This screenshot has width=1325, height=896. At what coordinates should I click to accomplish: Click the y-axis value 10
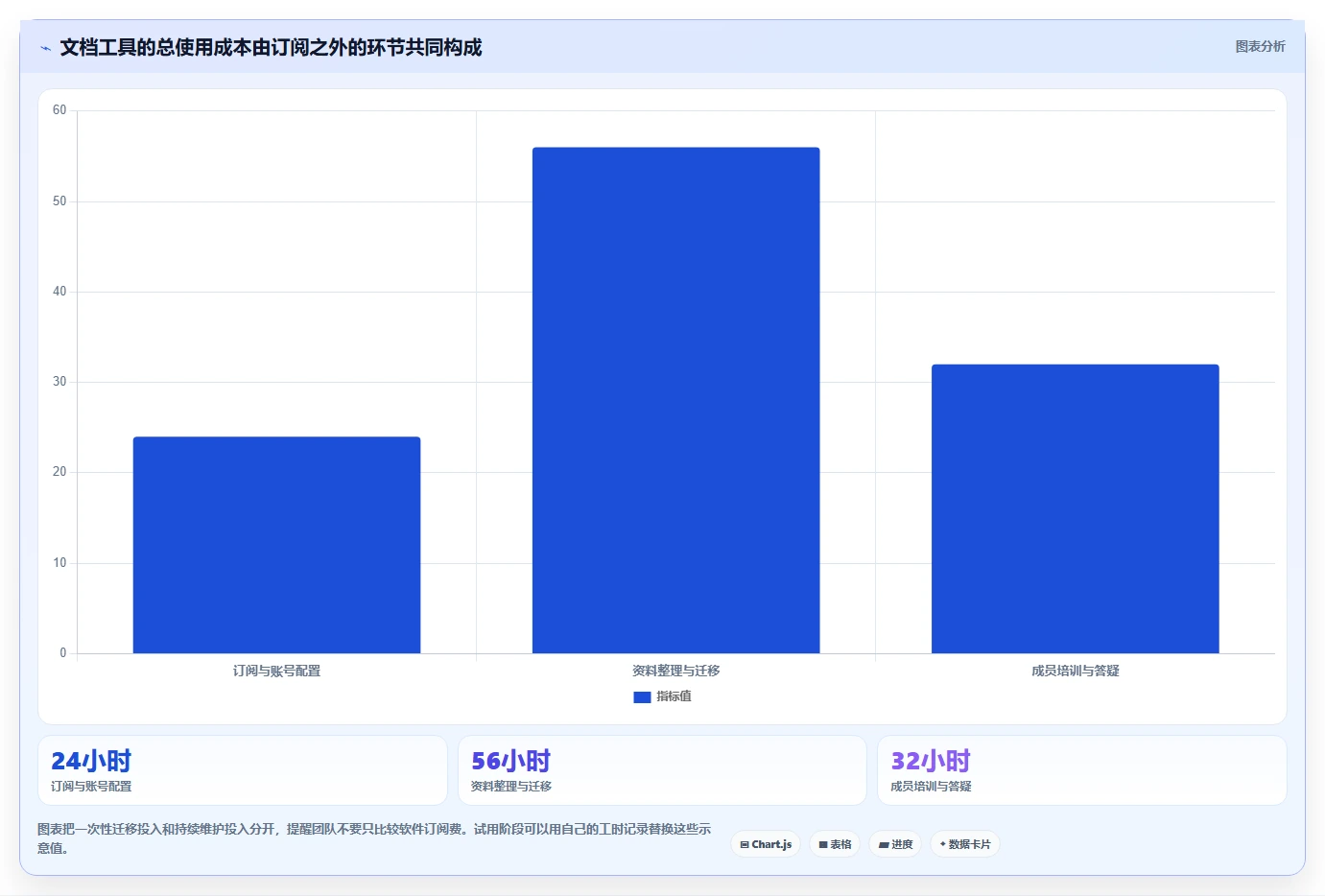tap(59, 563)
